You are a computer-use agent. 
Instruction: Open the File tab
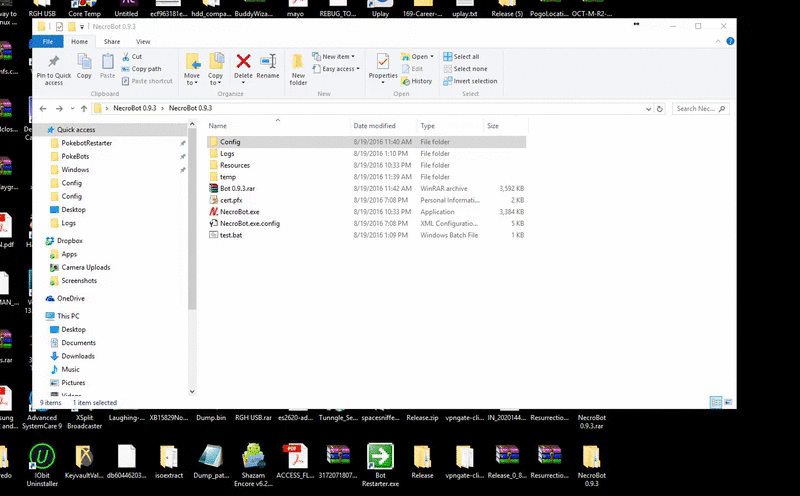pyautogui.click(x=48, y=42)
